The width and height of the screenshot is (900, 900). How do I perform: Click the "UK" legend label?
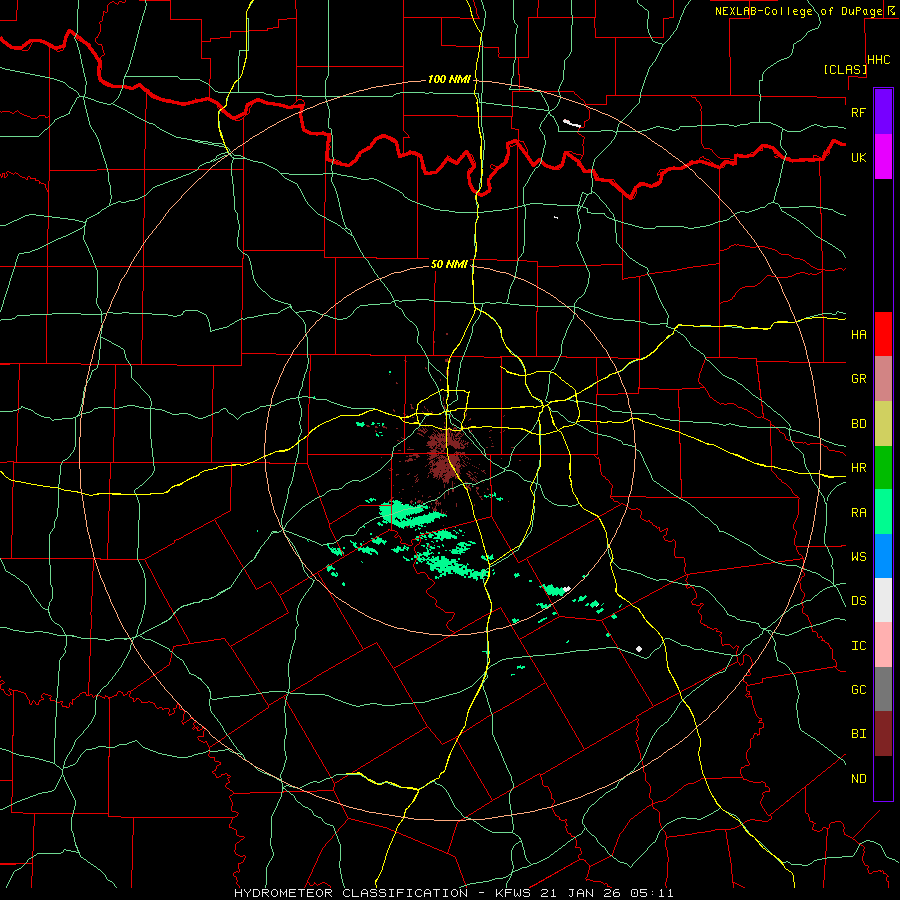click(858, 157)
